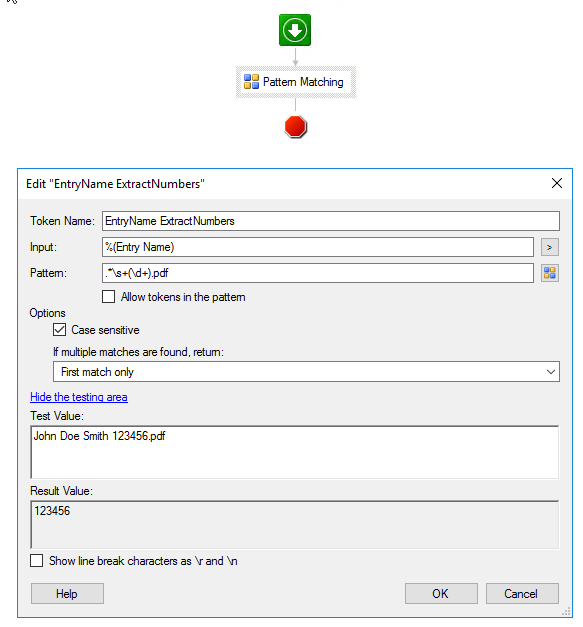Click in the Test Value text area
Image resolution: width=583 pixels, height=627 pixels.
[294, 452]
